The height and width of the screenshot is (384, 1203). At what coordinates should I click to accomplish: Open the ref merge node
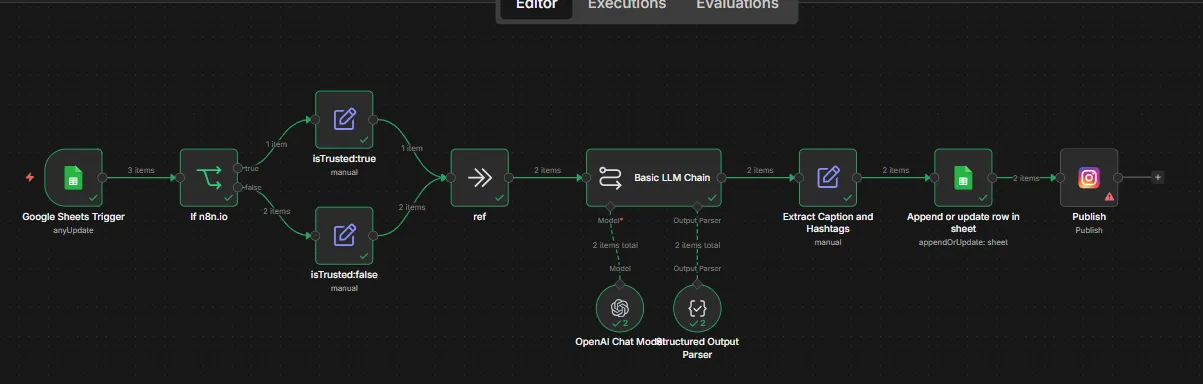pos(480,178)
